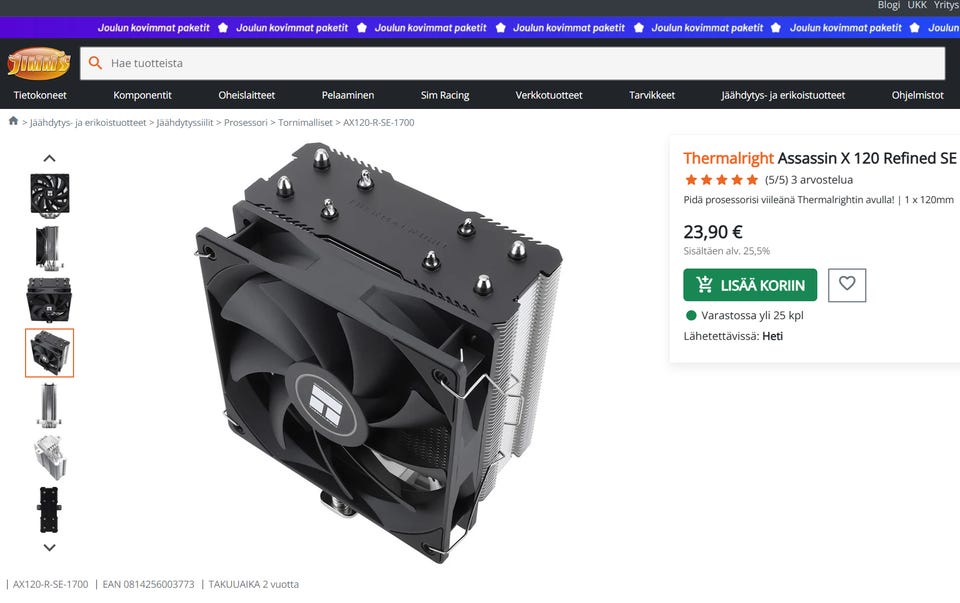Click the Jimm's logo
960x603 pixels.
coord(39,63)
